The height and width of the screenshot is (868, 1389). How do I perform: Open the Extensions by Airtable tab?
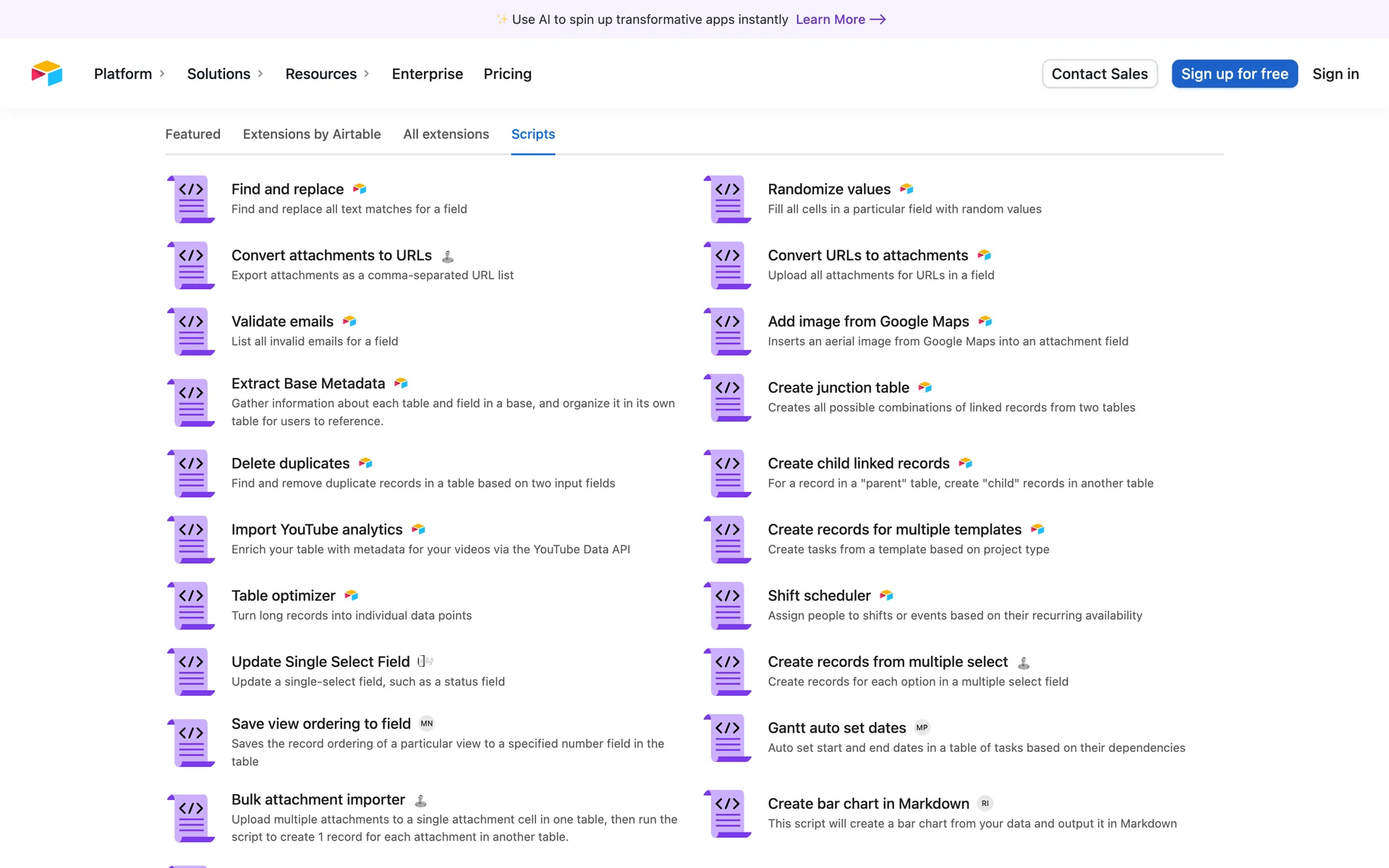coord(312,134)
